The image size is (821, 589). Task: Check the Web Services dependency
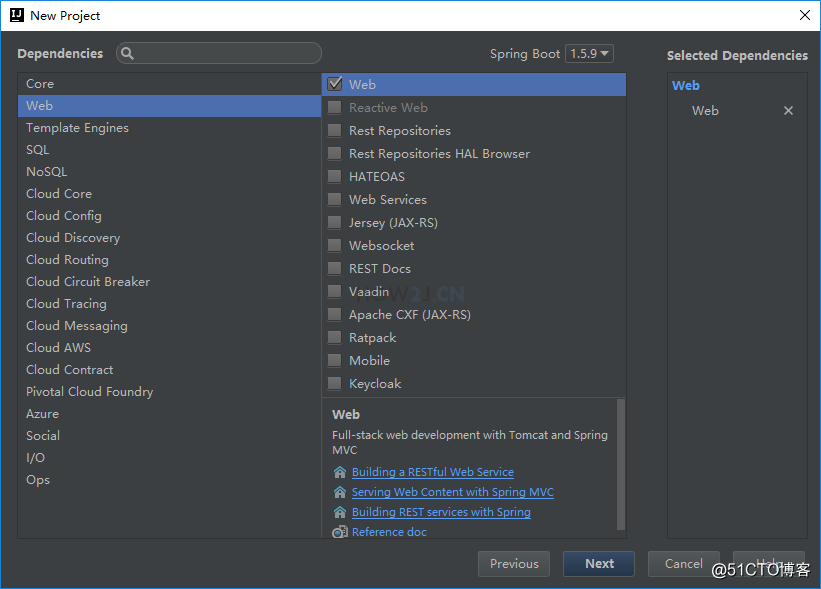pos(335,199)
